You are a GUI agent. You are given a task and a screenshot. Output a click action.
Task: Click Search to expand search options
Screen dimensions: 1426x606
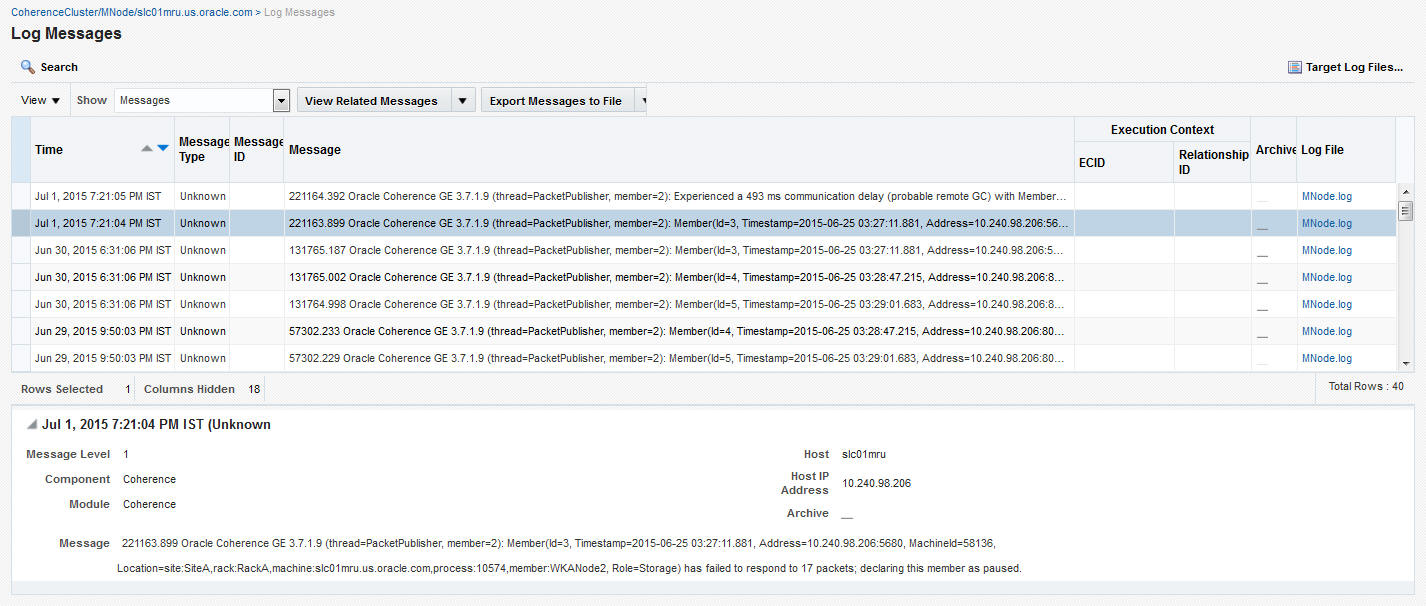(x=58, y=66)
